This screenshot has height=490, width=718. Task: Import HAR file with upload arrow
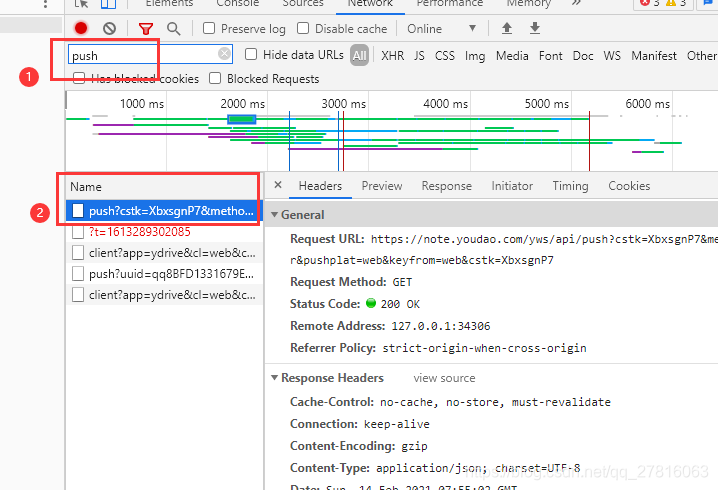click(506, 28)
